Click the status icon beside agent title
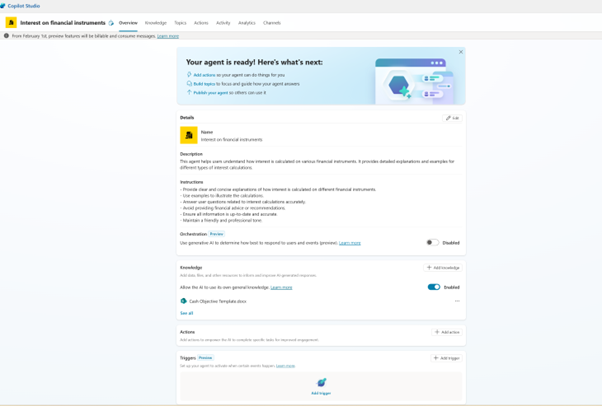Image resolution: width=602 pixels, height=406 pixels. click(111, 23)
